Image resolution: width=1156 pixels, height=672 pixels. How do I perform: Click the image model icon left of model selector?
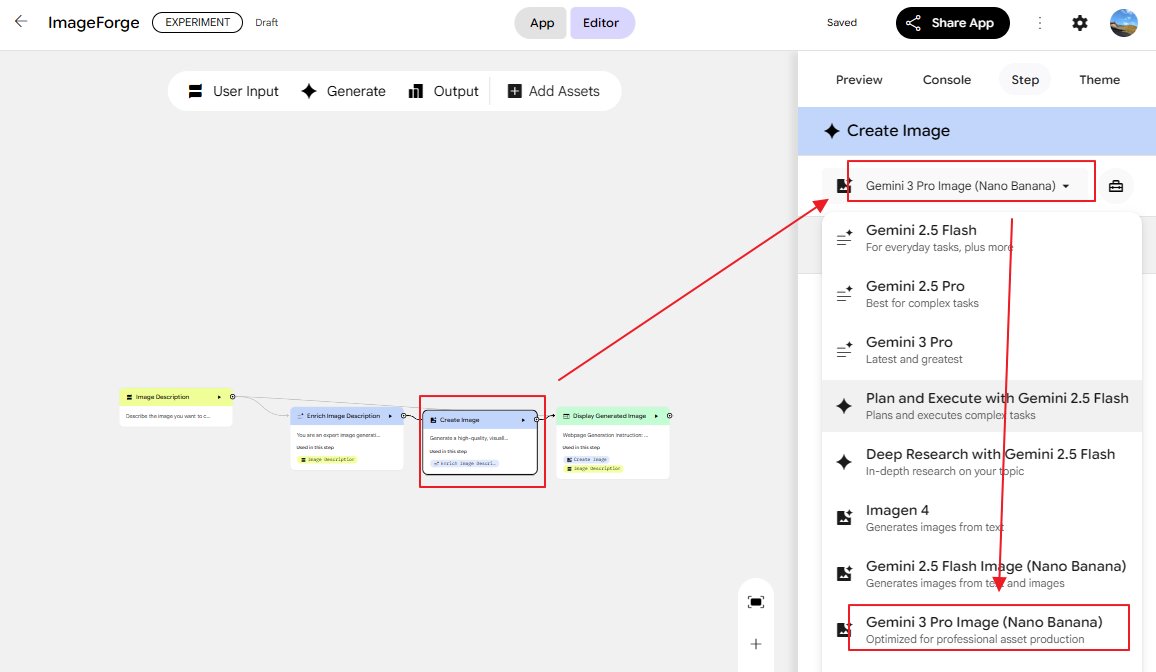(x=844, y=186)
